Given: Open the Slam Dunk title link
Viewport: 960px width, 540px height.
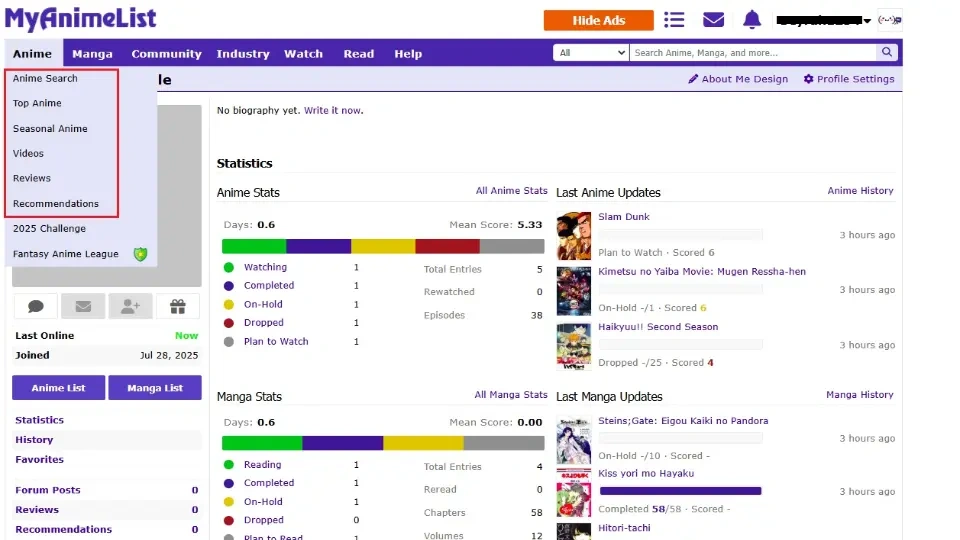Looking at the screenshot, I should [x=624, y=217].
